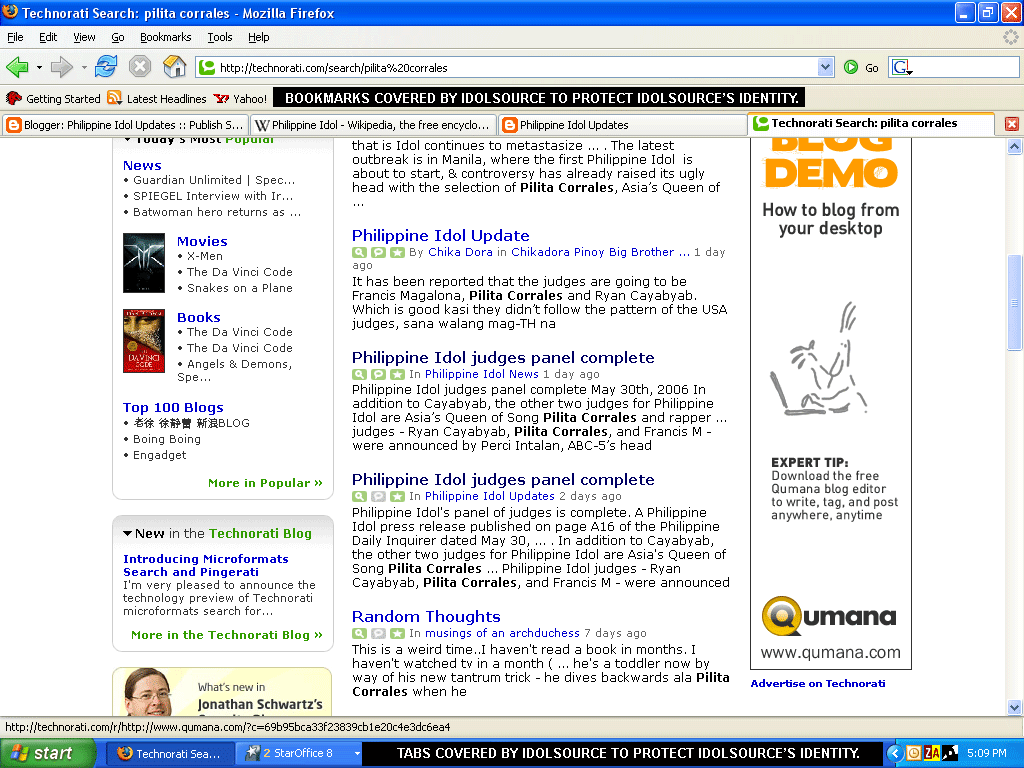Open Introducing Microformats Search and Pingerati post
Image resolution: width=1024 pixels, height=768 pixels.
pyautogui.click(x=206, y=566)
